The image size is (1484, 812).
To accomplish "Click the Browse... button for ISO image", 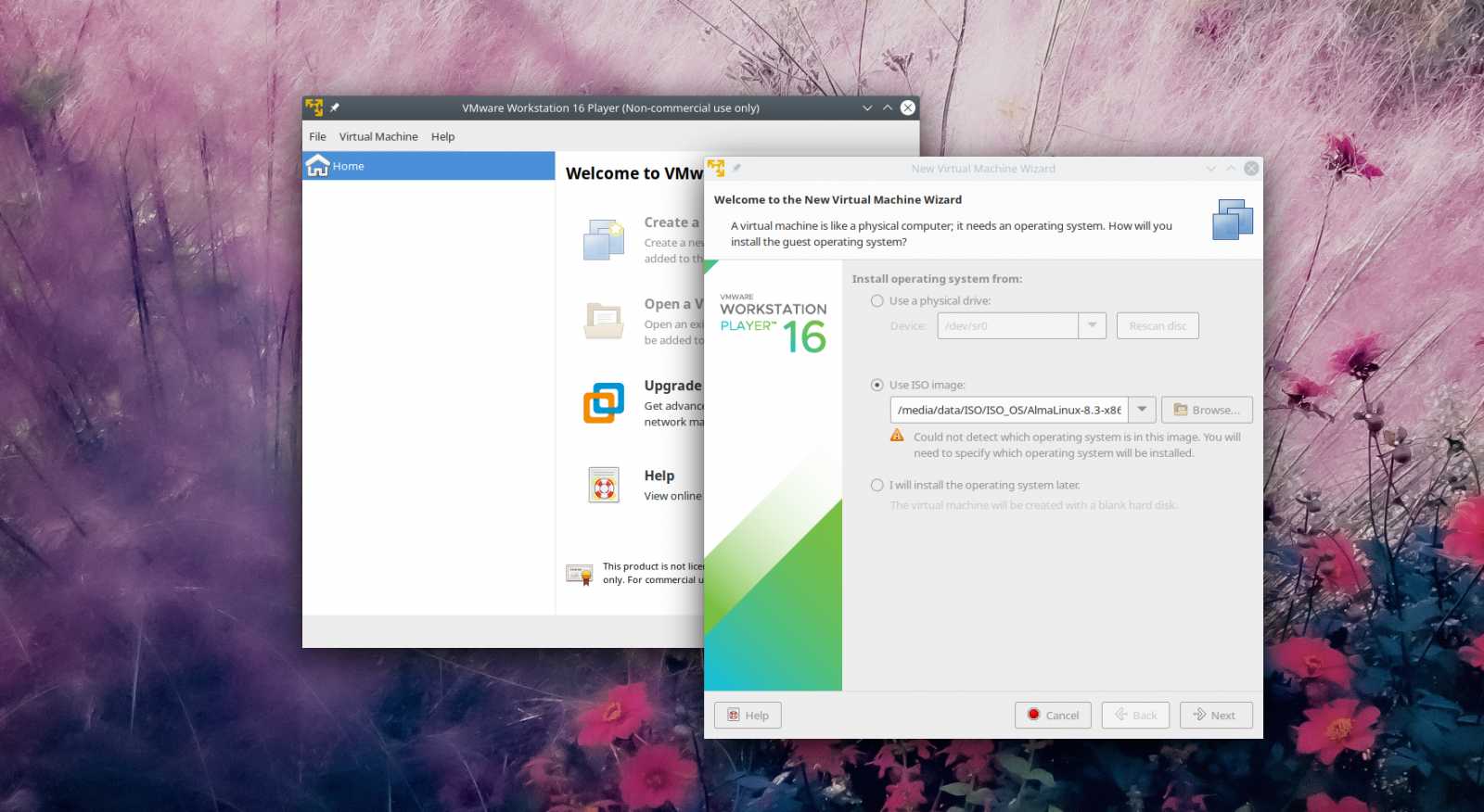I will coord(1207,410).
